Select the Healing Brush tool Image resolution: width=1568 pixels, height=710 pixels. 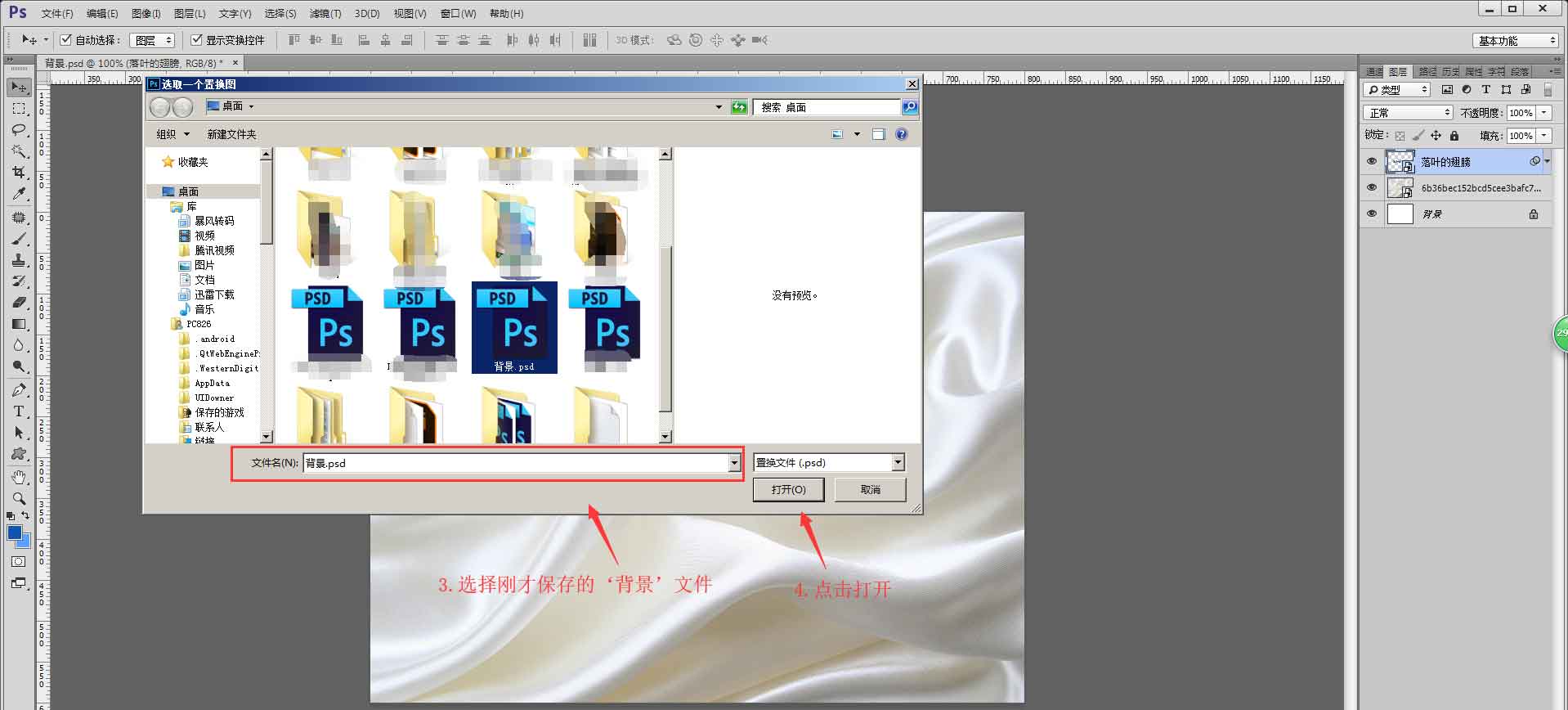19,218
